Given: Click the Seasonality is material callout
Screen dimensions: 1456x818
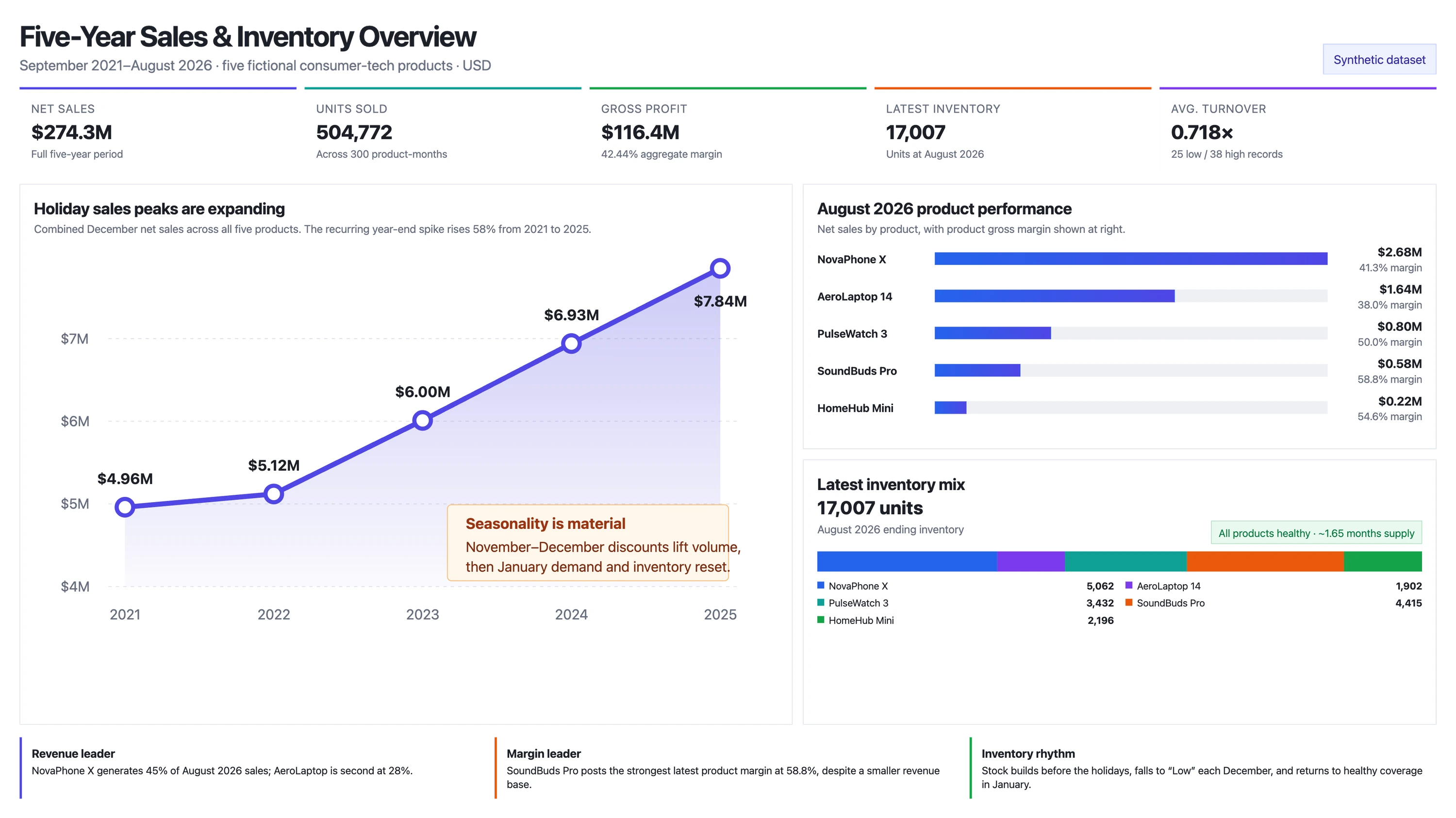Looking at the screenshot, I should point(588,543).
